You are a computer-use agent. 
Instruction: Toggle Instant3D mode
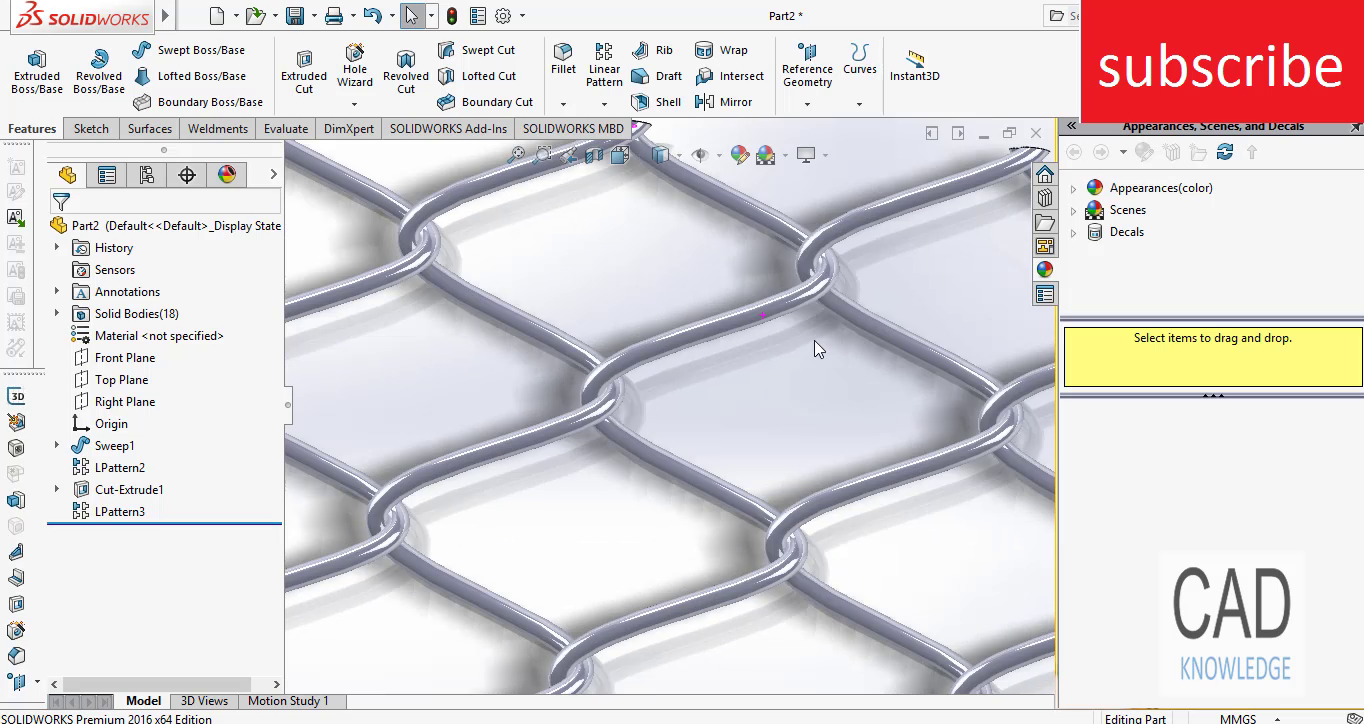tap(915, 66)
